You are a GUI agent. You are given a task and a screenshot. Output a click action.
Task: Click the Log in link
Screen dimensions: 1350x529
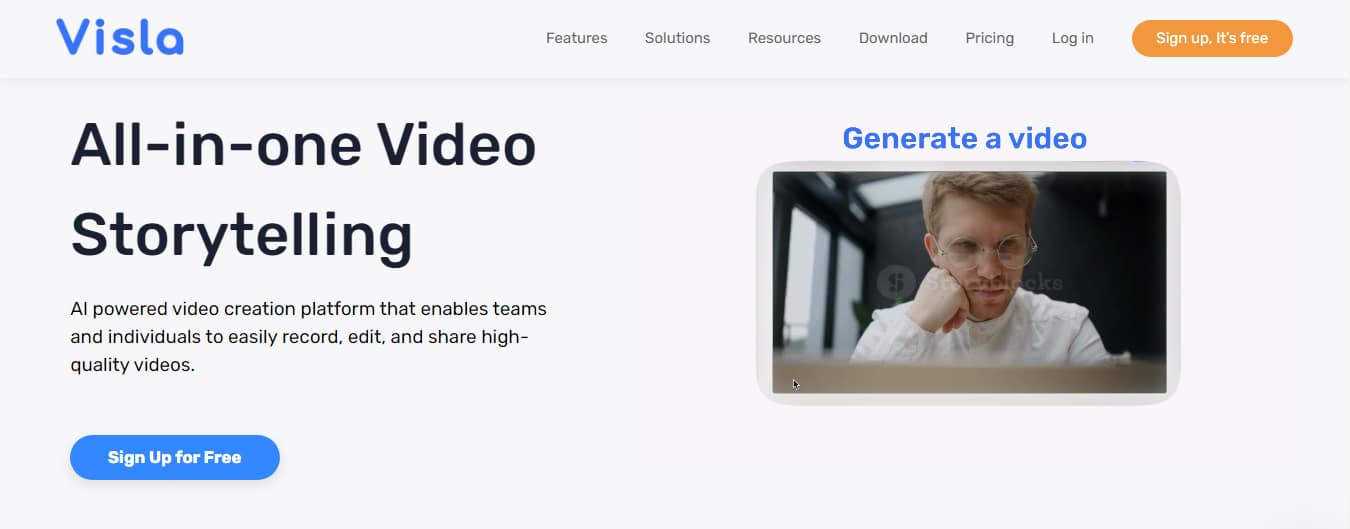point(1072,38)
